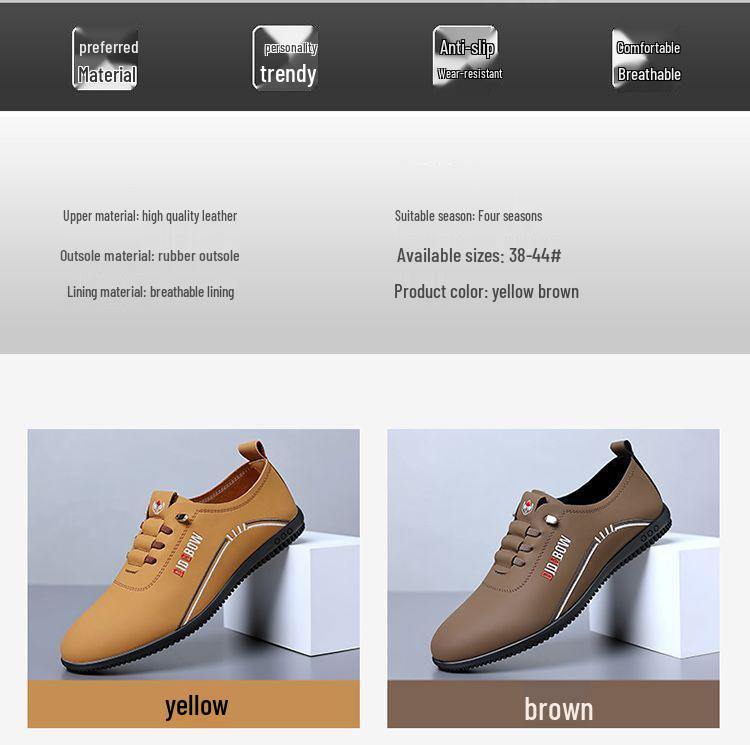Click the DIDBOW logo on yellow shoe
Viewport: 750px width, 745px height.
[x=188, y=554]
